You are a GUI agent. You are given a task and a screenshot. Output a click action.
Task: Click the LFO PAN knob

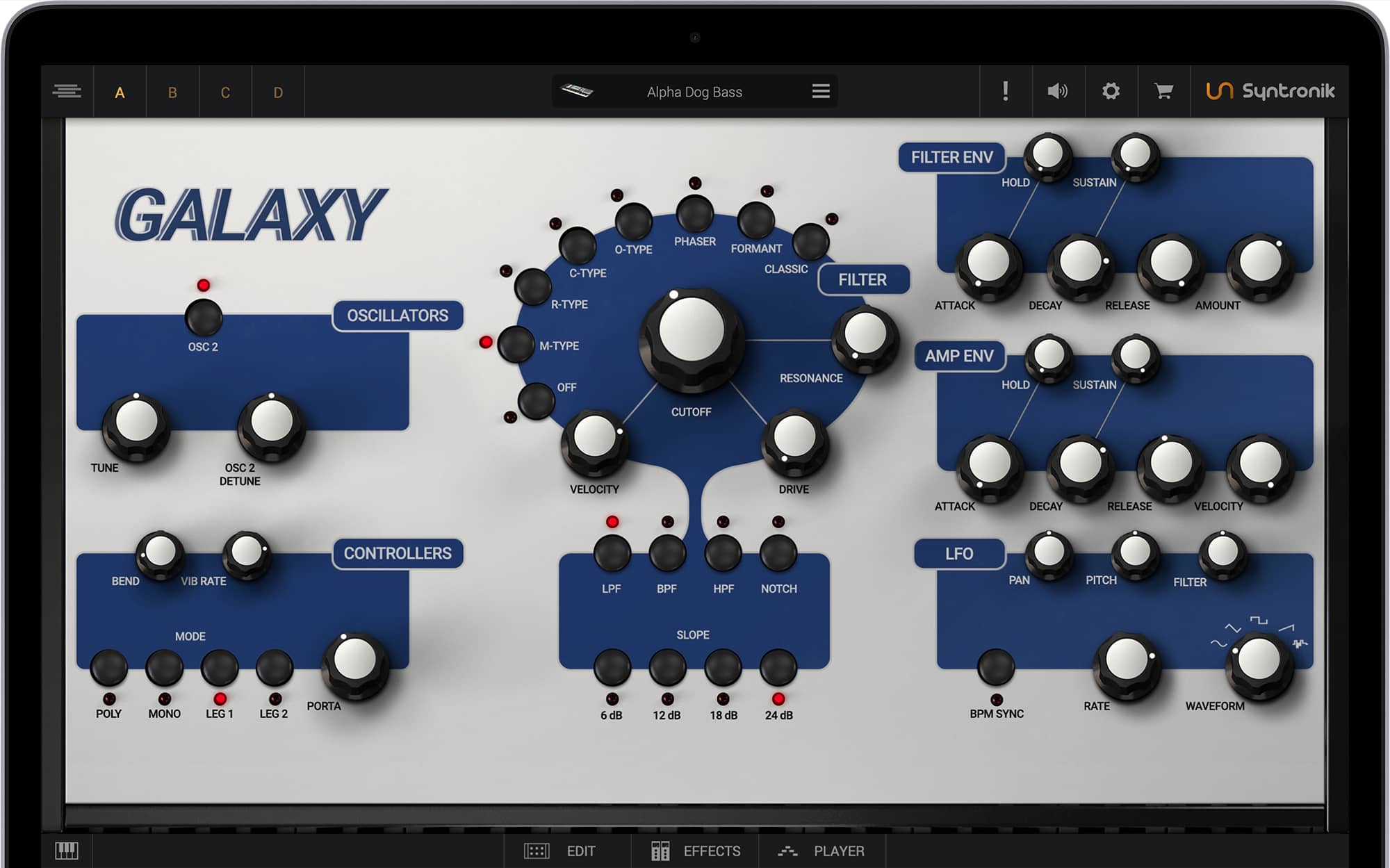[x=1049, y=554]
